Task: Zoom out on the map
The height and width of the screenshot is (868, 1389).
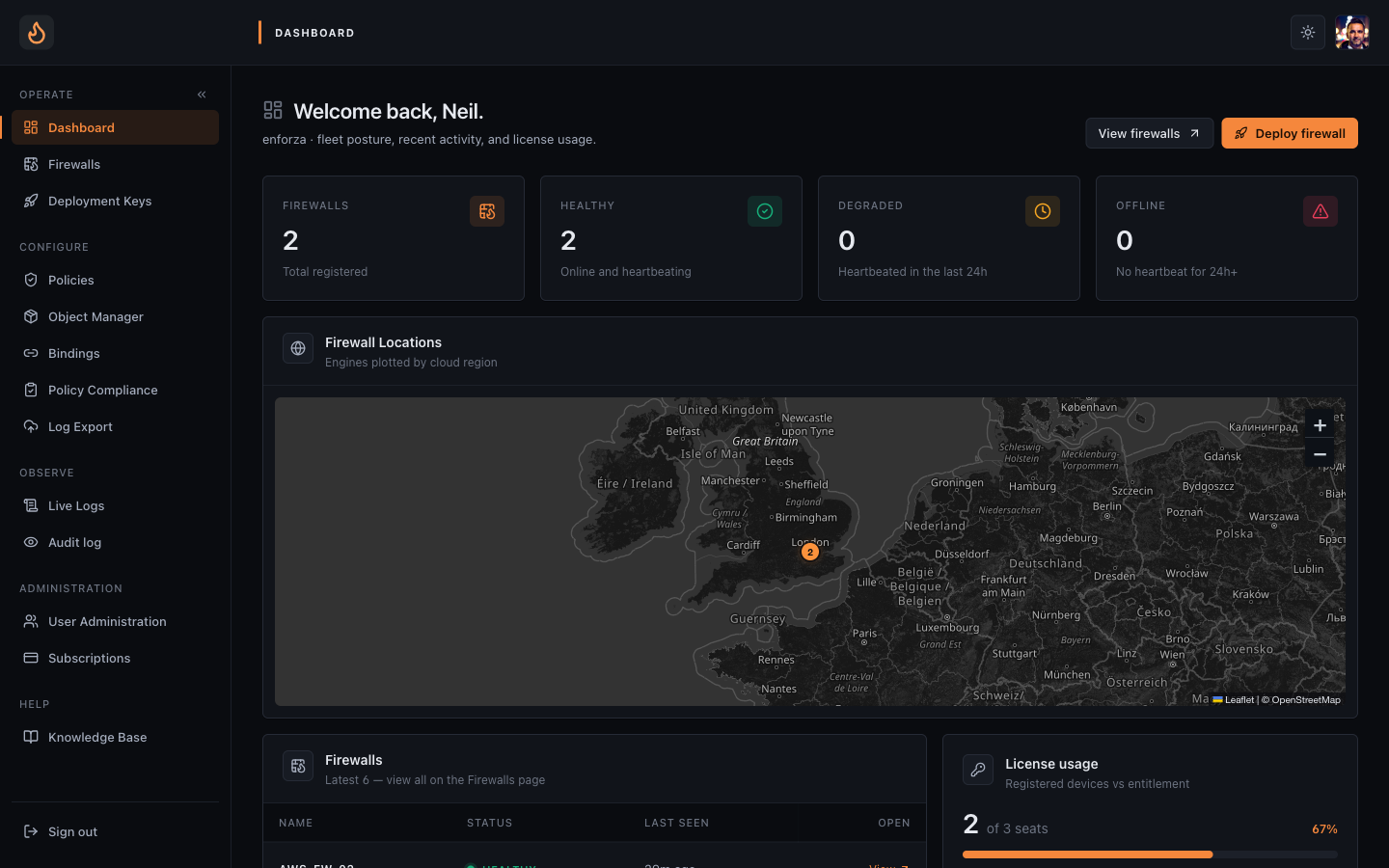Action: (x=1320, y=454)
